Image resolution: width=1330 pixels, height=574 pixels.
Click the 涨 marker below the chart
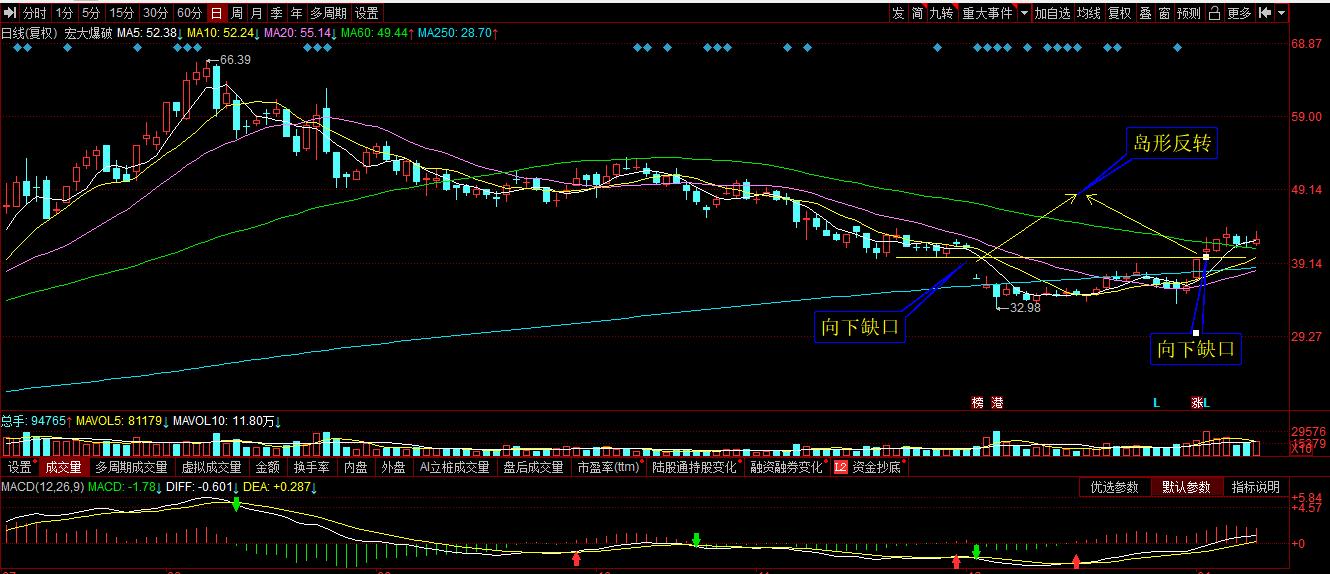point(1196,403)
